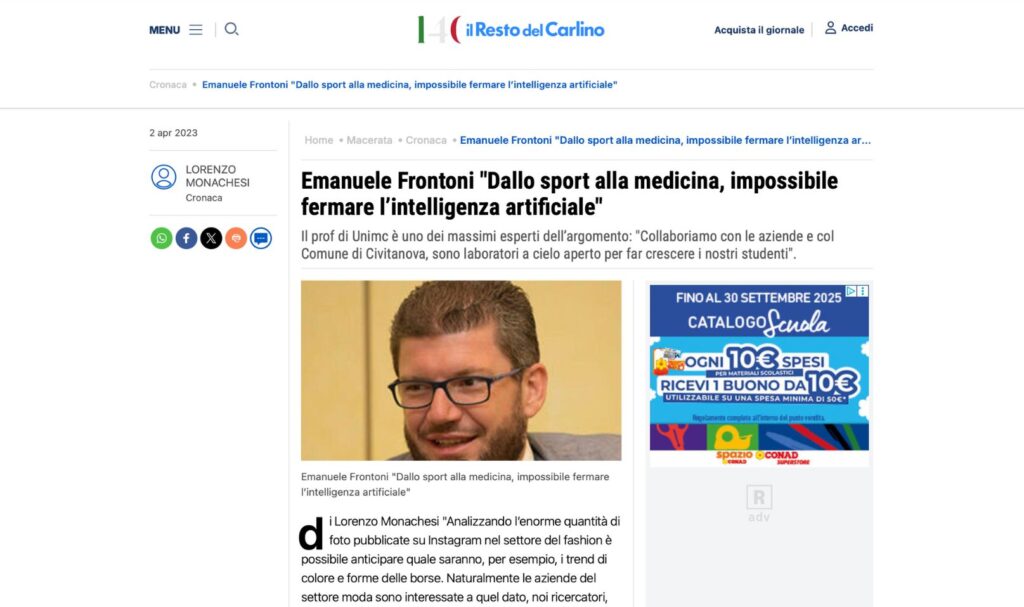Click the MENU text label
This screenshot has height=607, width=1024.
click(x=165, y=30)
